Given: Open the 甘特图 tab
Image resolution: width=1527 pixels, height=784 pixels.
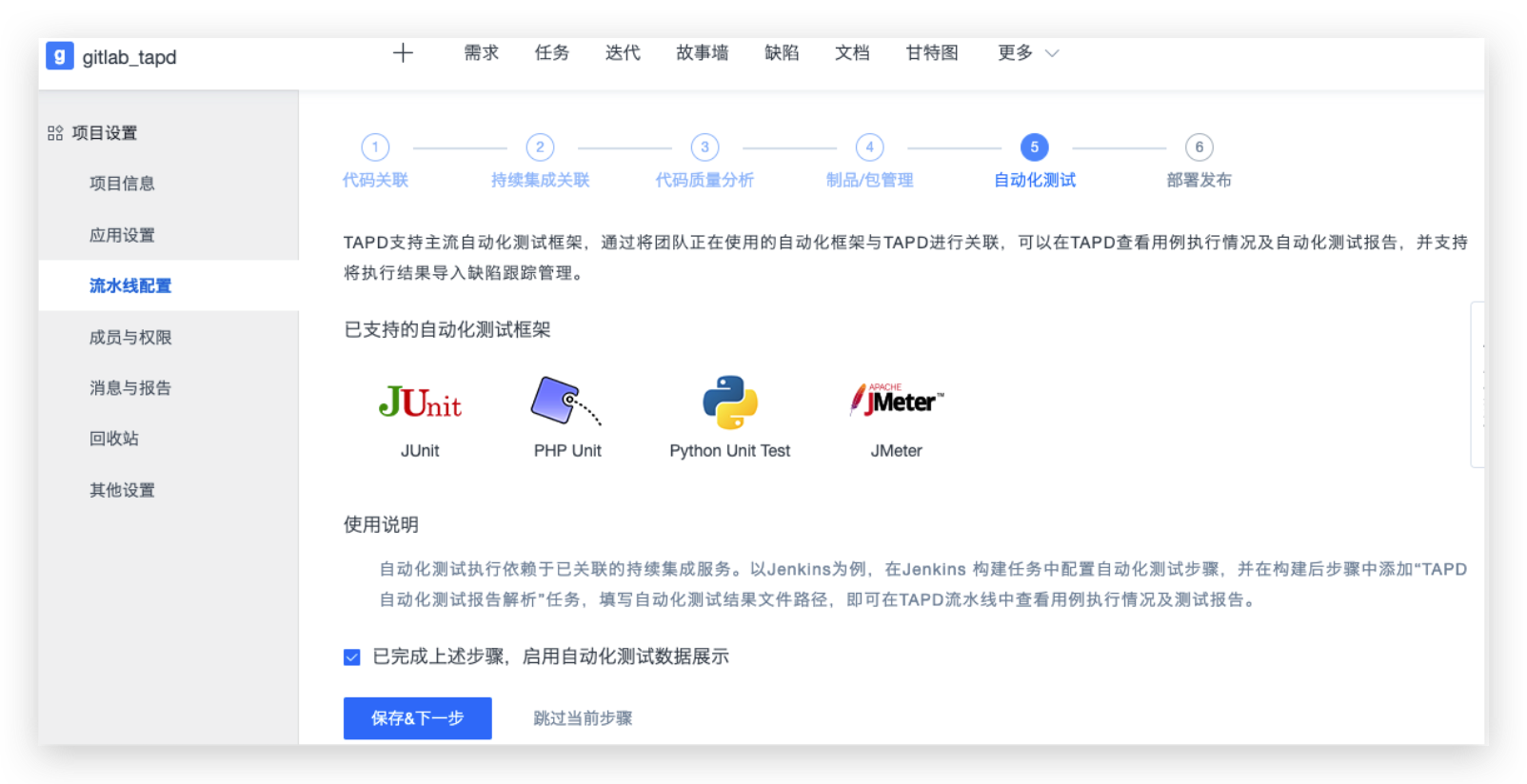Looking at the screenshot, I should pos(932,53).
